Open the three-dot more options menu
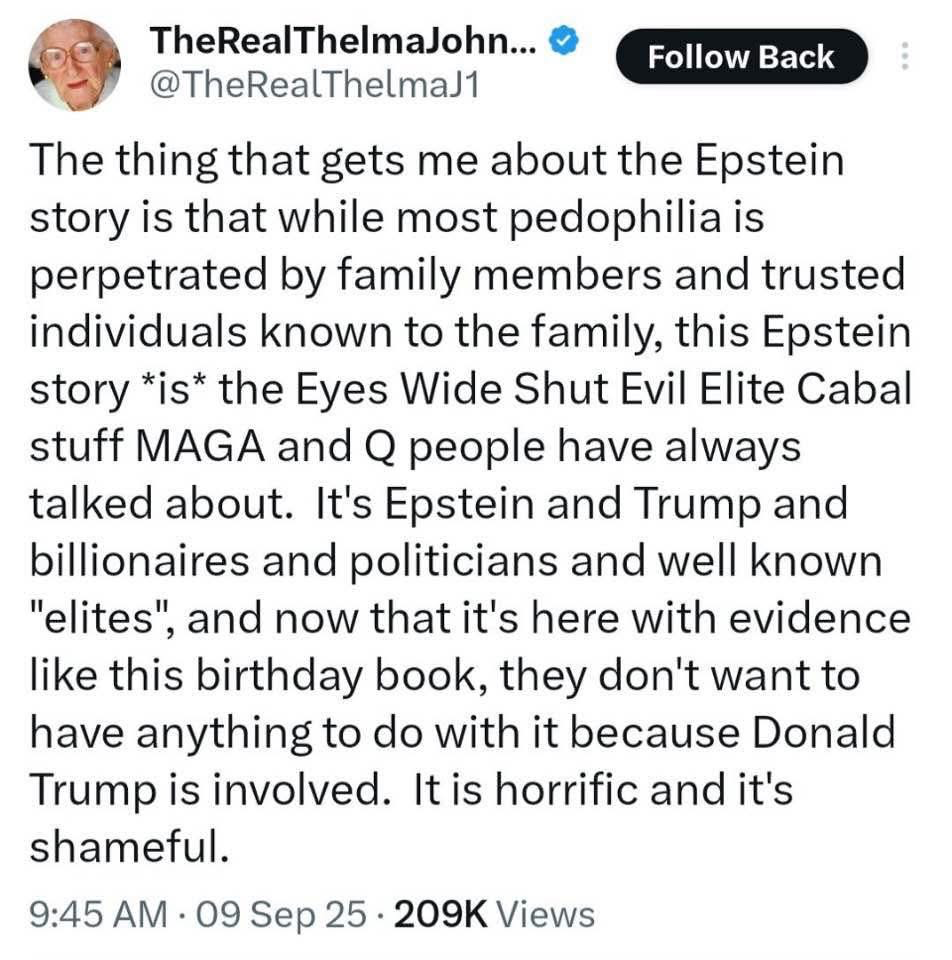 [x=906, y=56]
